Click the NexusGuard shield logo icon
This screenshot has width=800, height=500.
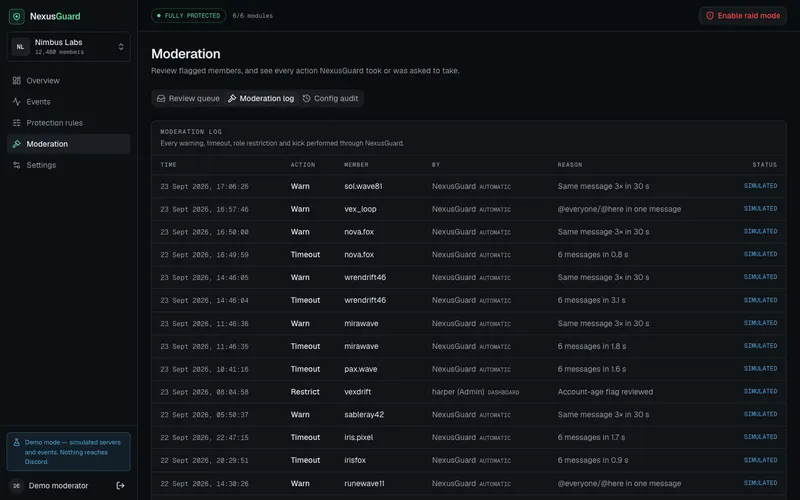click(x=16, y=16)
